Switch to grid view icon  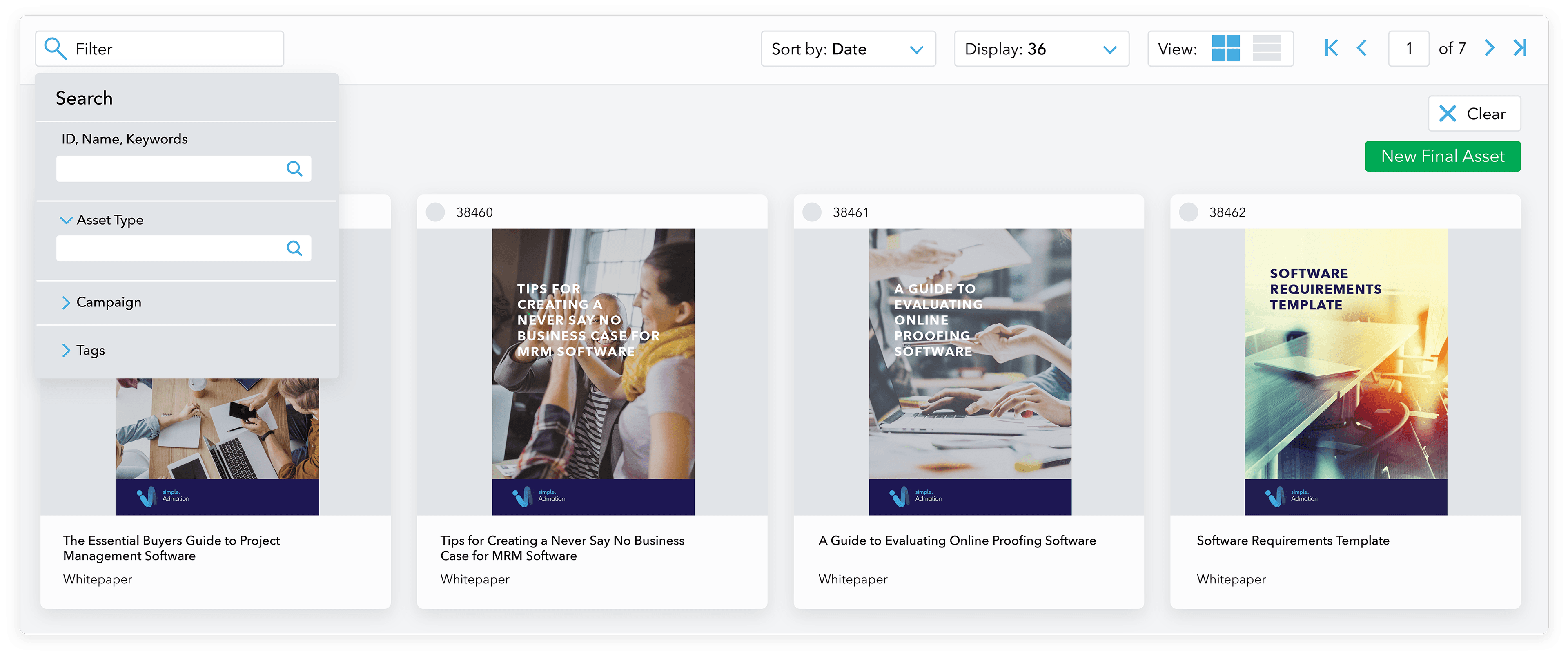(x=1225, y=48)
